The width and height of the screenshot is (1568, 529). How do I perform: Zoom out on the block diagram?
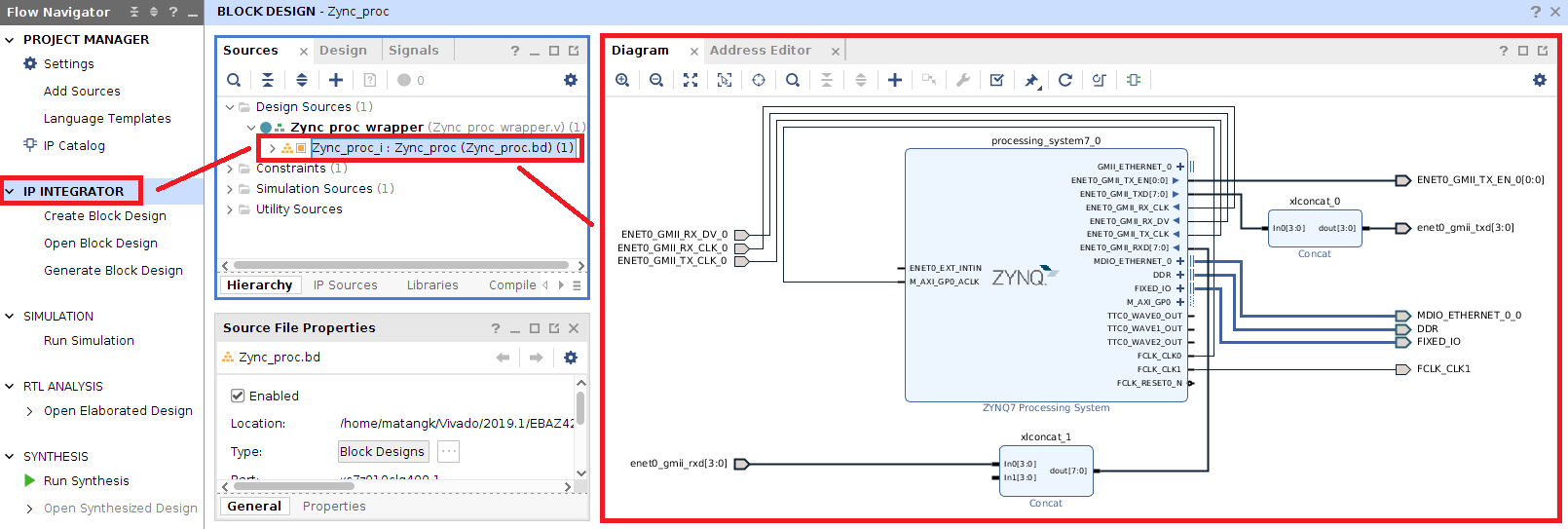tap(656, 80)
